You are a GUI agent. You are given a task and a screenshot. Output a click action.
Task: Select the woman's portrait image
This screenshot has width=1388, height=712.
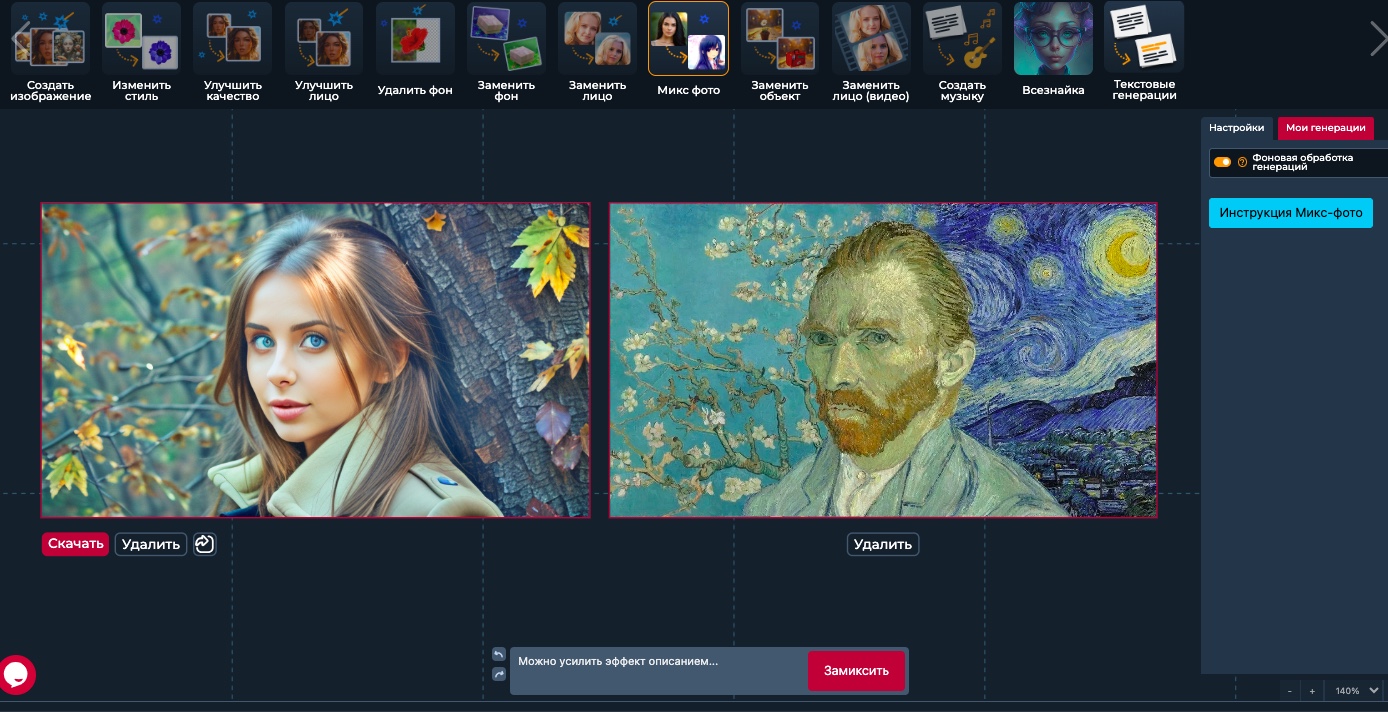tap(316, 360)
